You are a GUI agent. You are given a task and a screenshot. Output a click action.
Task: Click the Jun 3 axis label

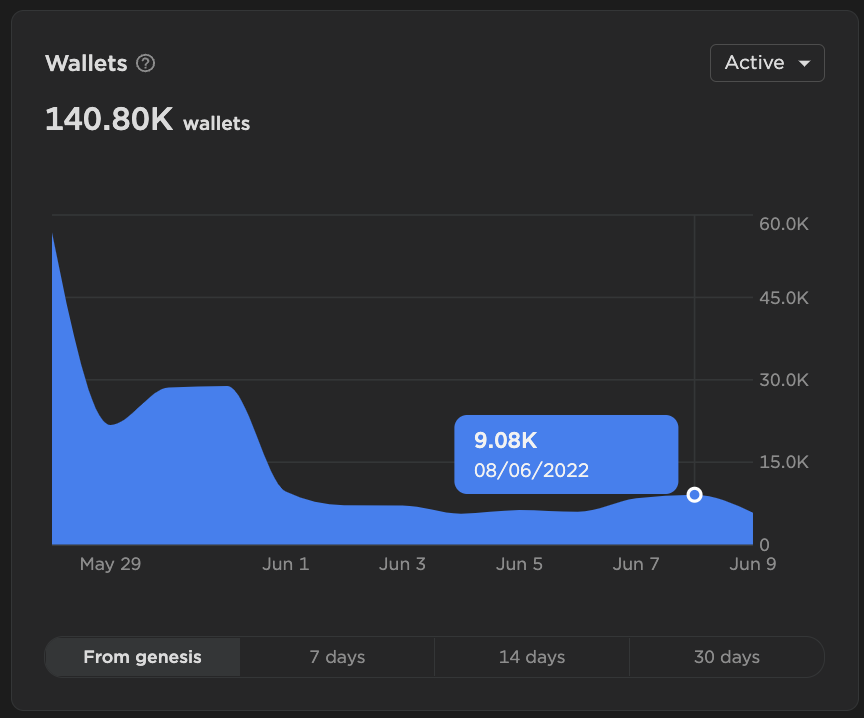tap(402, 564)
